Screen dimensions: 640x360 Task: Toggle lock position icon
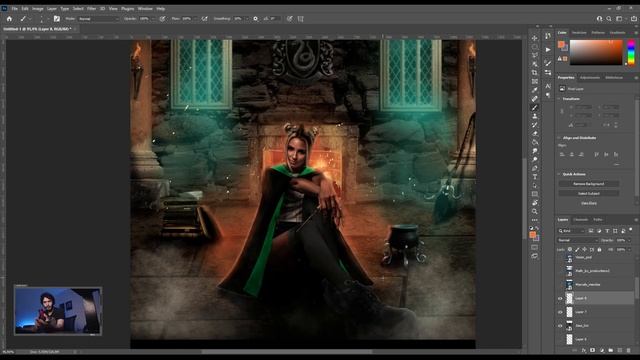[584, 249]
